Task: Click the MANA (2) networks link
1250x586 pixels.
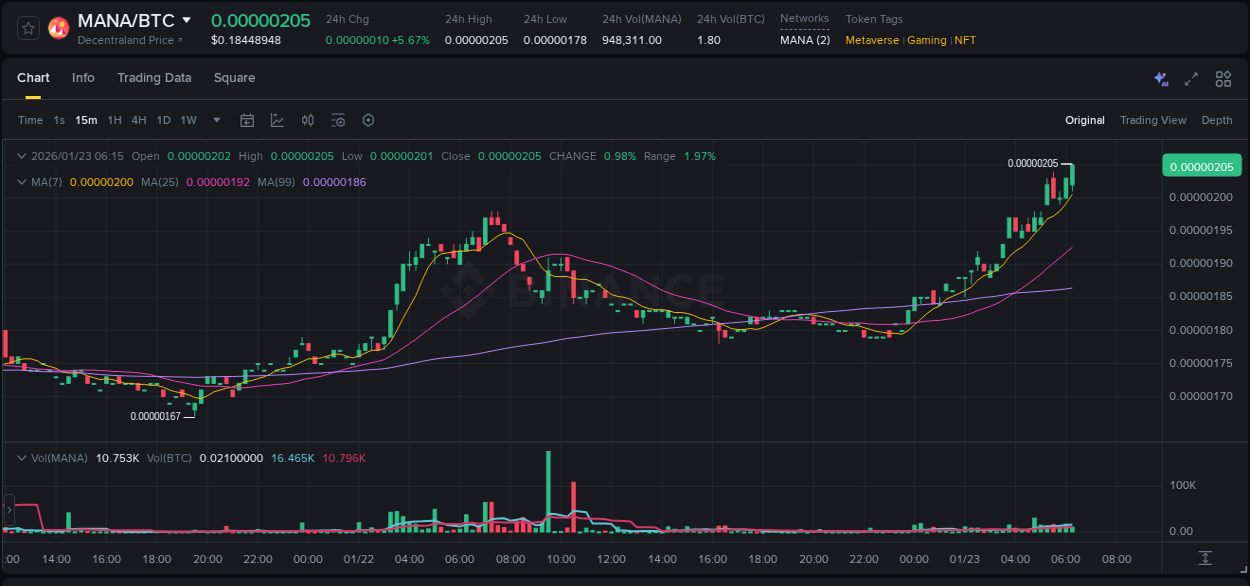Action: 804,40
